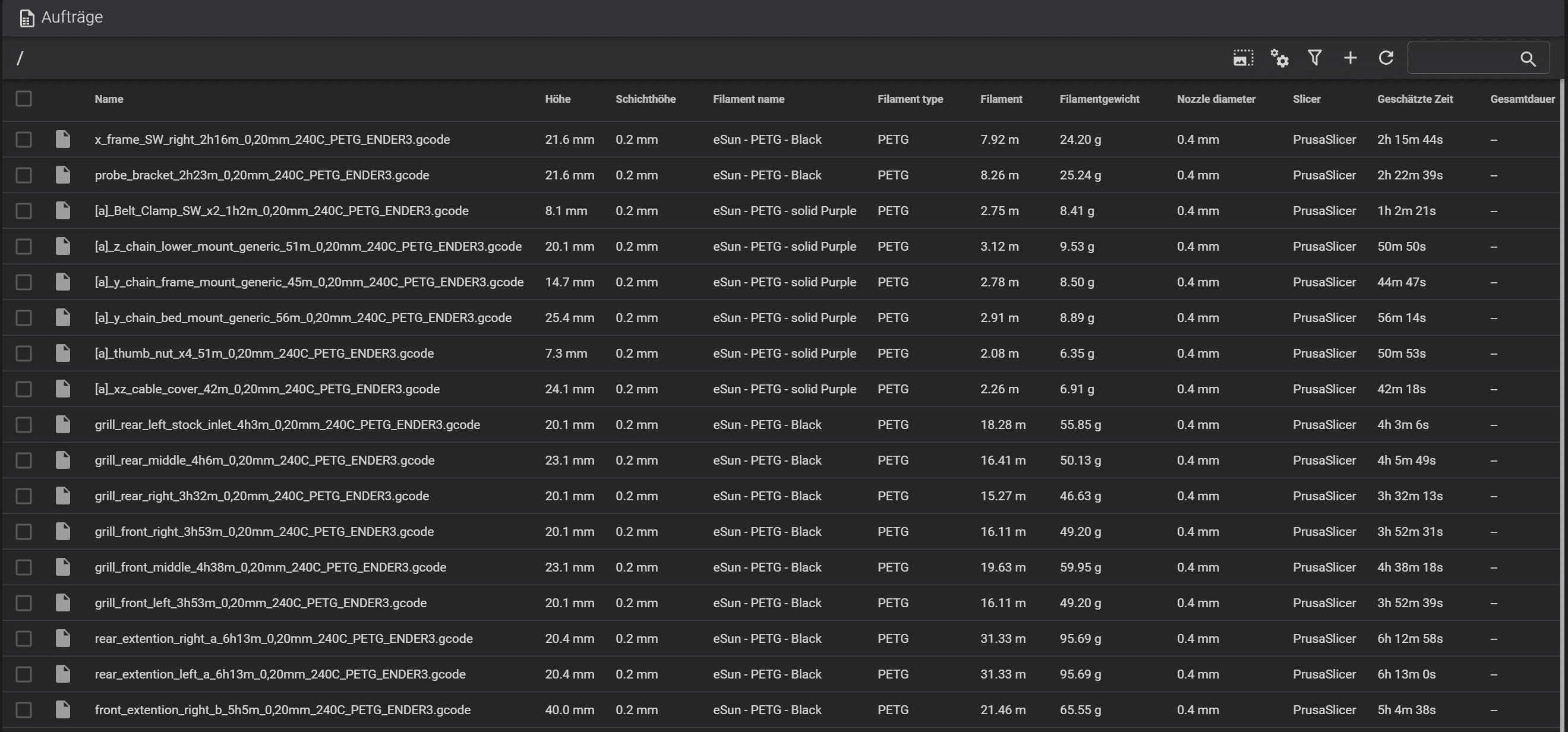
Task: Click the scan thumbnails metadata icon
Action: coord(1243,58)
